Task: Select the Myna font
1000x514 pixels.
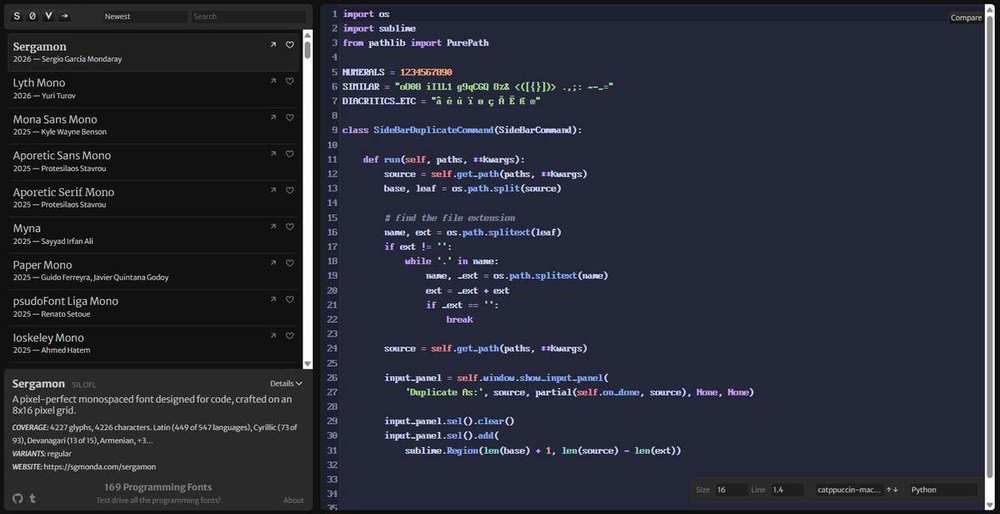Action: tap(153, 234)
